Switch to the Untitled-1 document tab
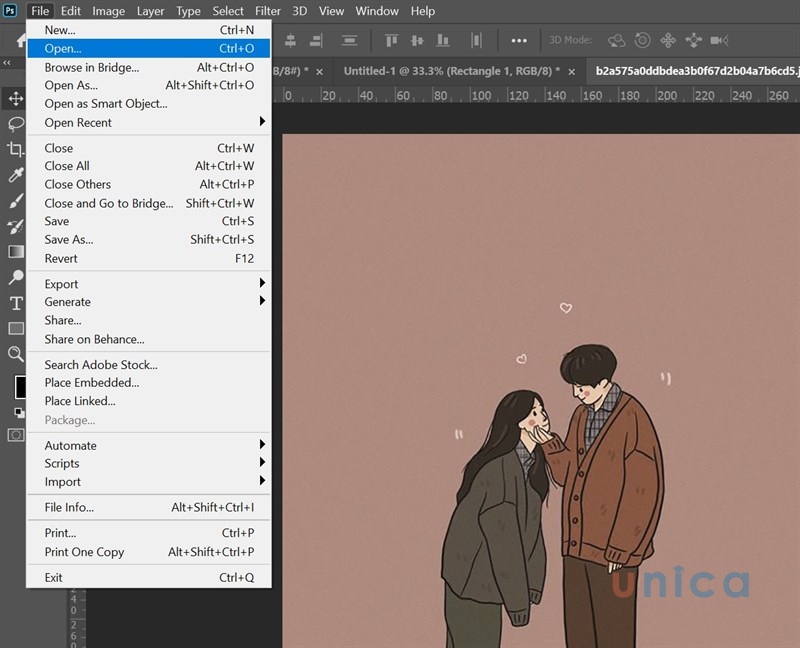Viewport: 800px width, 648px height. click(x=450, y=72)
